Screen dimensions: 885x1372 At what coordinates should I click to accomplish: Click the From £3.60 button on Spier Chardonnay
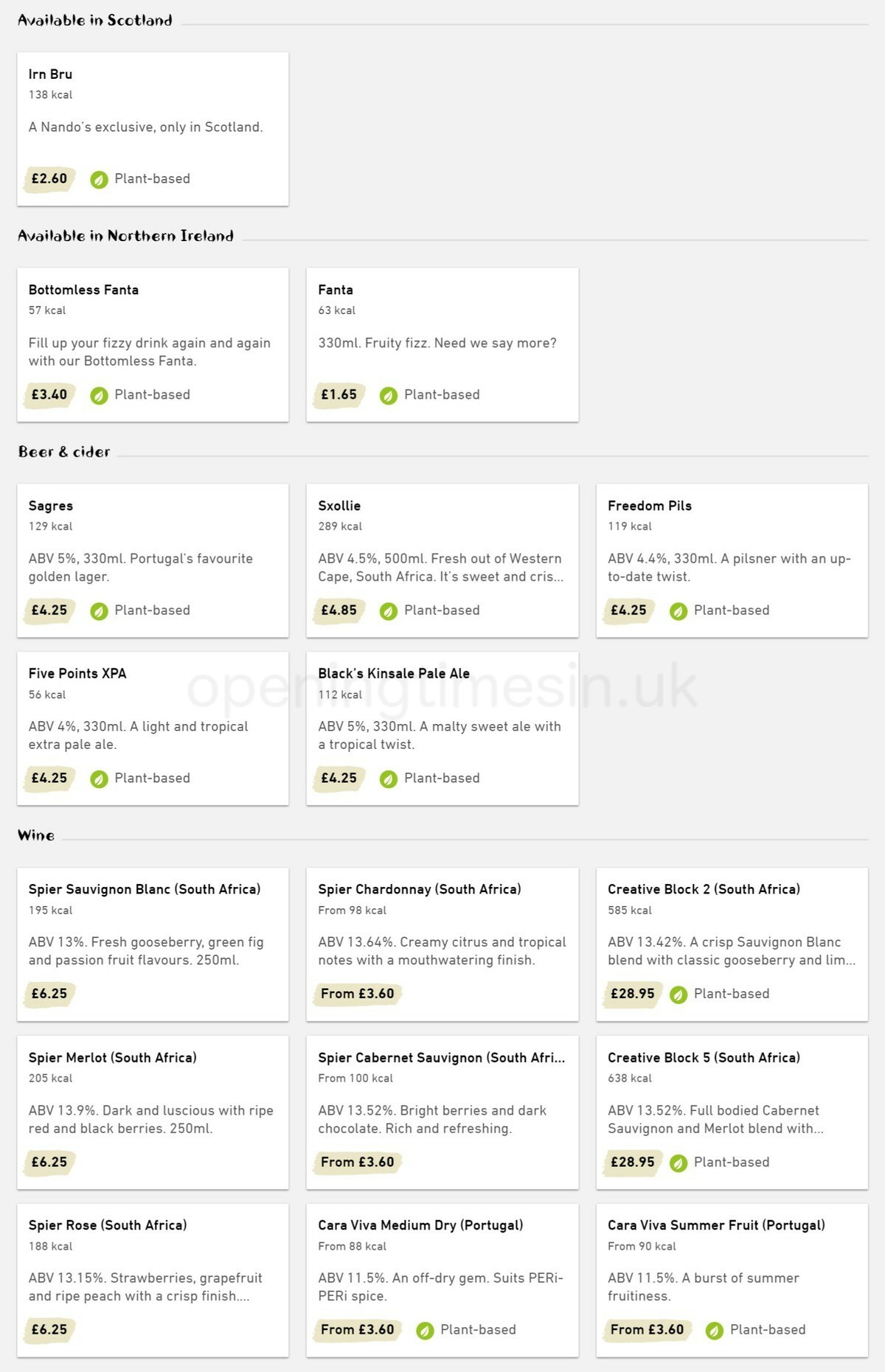tap(357, 994)
